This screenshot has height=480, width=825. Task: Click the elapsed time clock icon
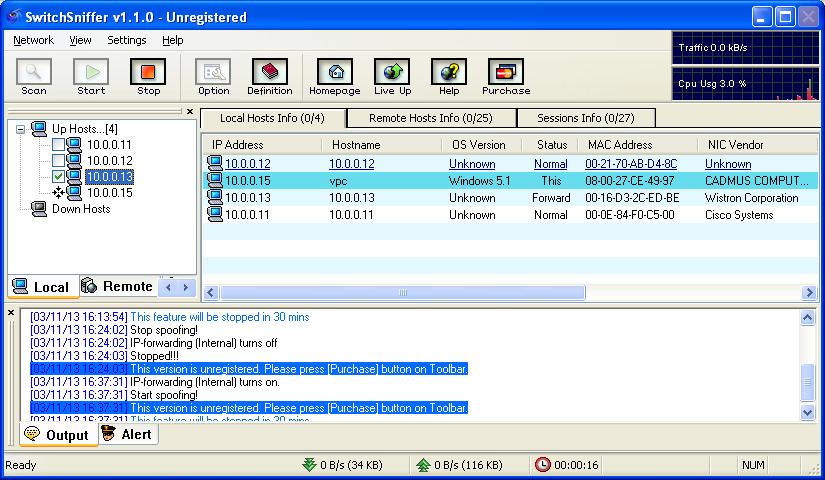point(542,465)
